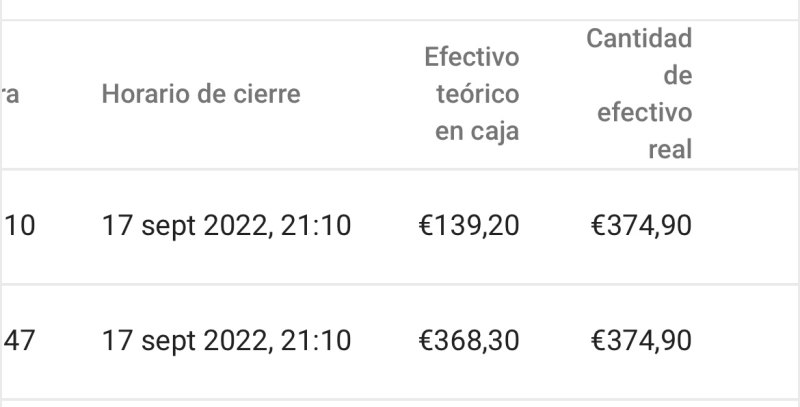Select first row's closing time 17 sept 2022, 21:10
Image resolution: width=800 pixels, height=407 pixels.
click(226, 226)
